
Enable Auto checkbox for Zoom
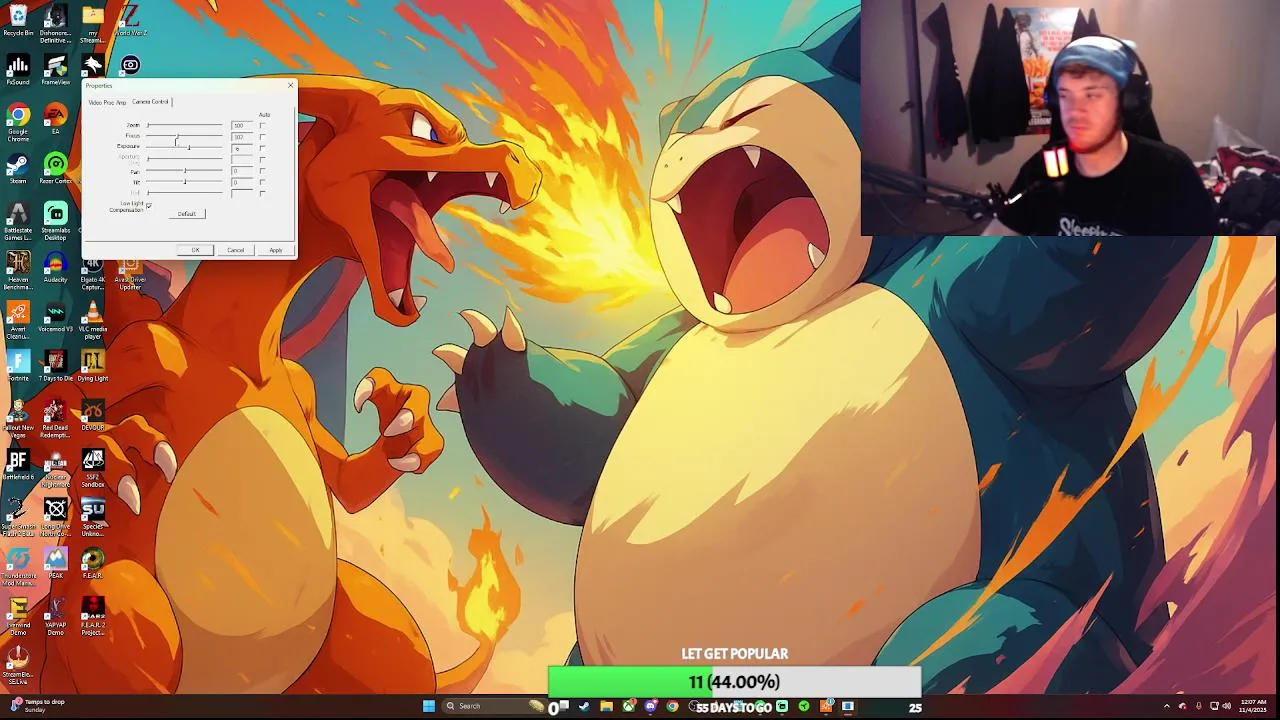click(262, 125)
